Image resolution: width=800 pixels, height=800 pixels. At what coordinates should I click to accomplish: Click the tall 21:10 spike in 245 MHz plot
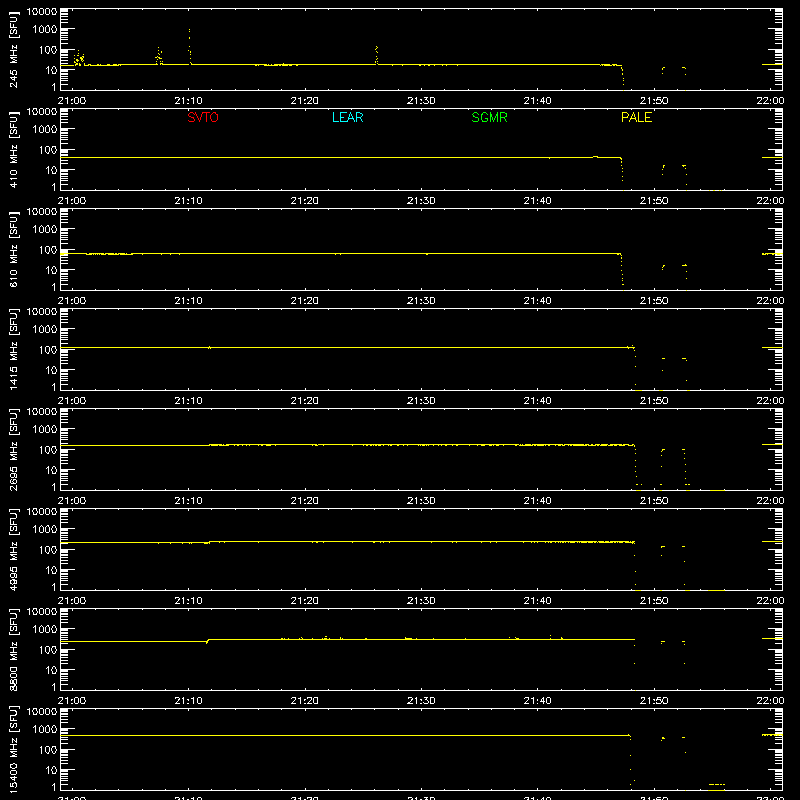190,46
